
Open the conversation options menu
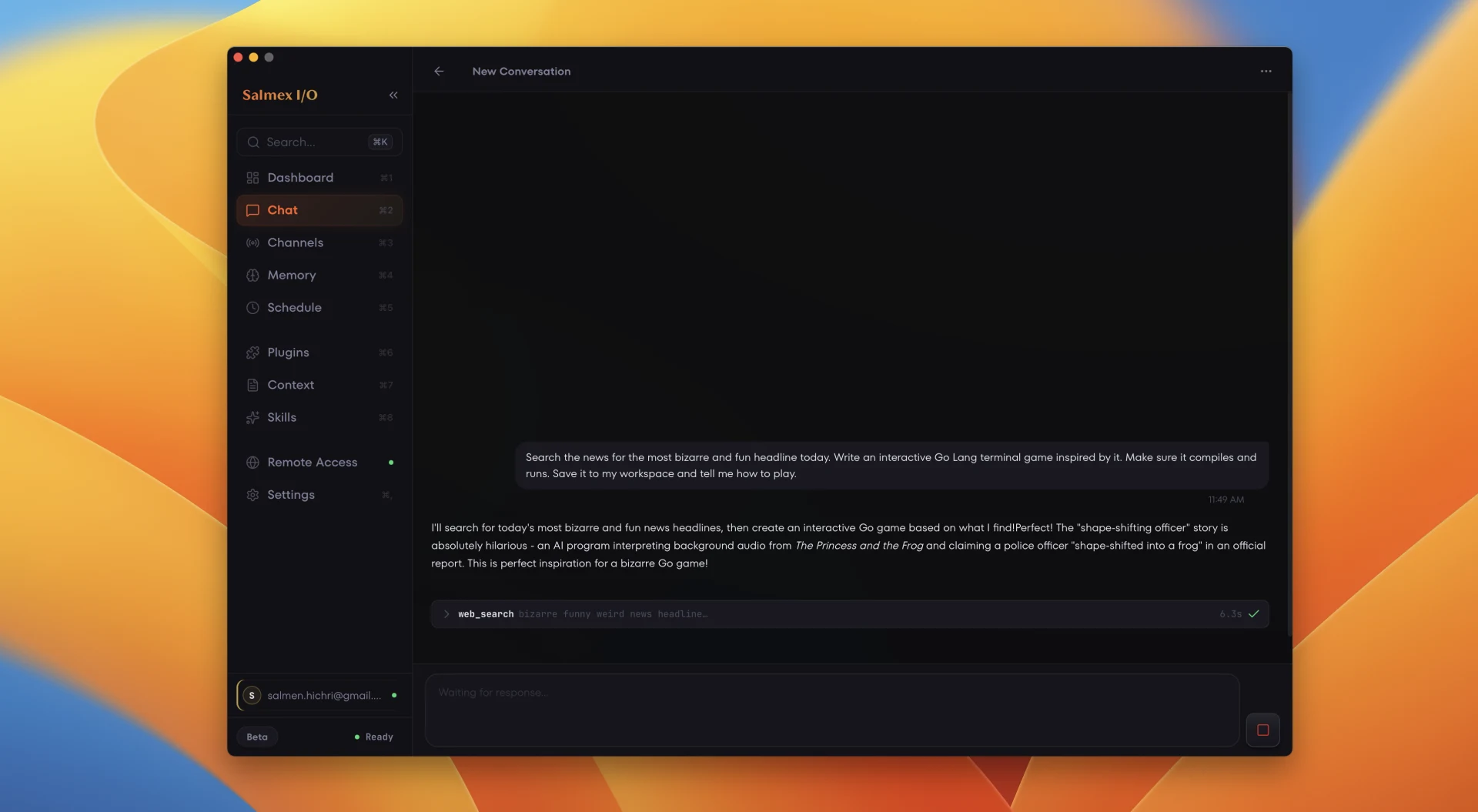coord(1266,71)
